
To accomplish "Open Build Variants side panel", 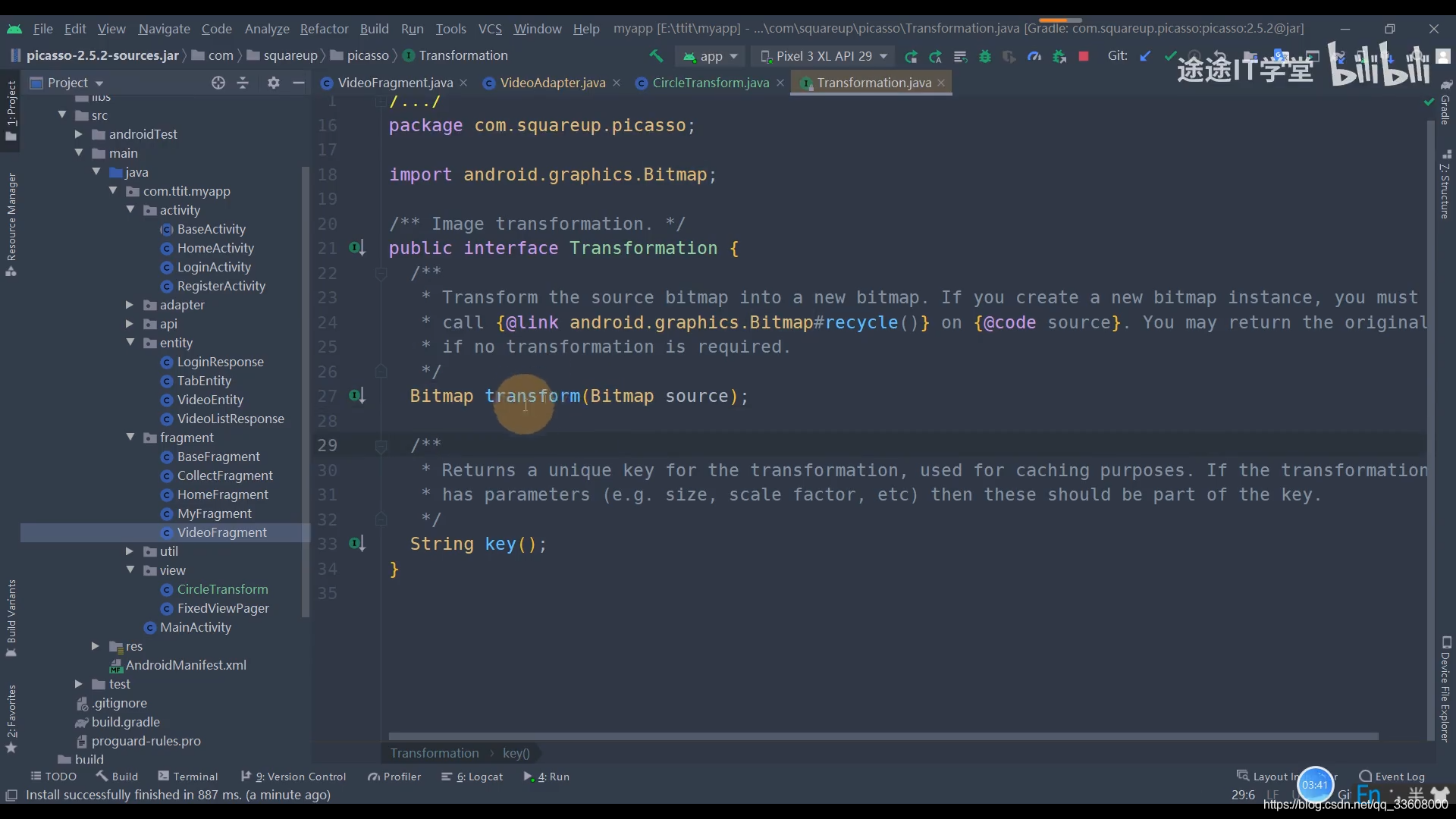I will click(11, 618).
